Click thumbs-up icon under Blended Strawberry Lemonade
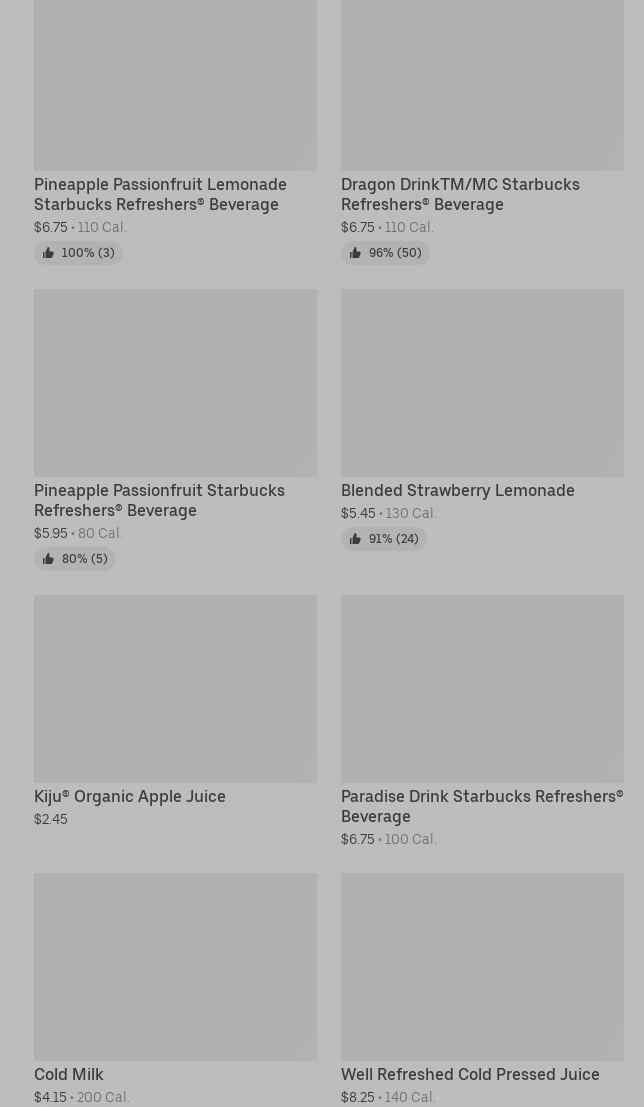 [355, 539]
